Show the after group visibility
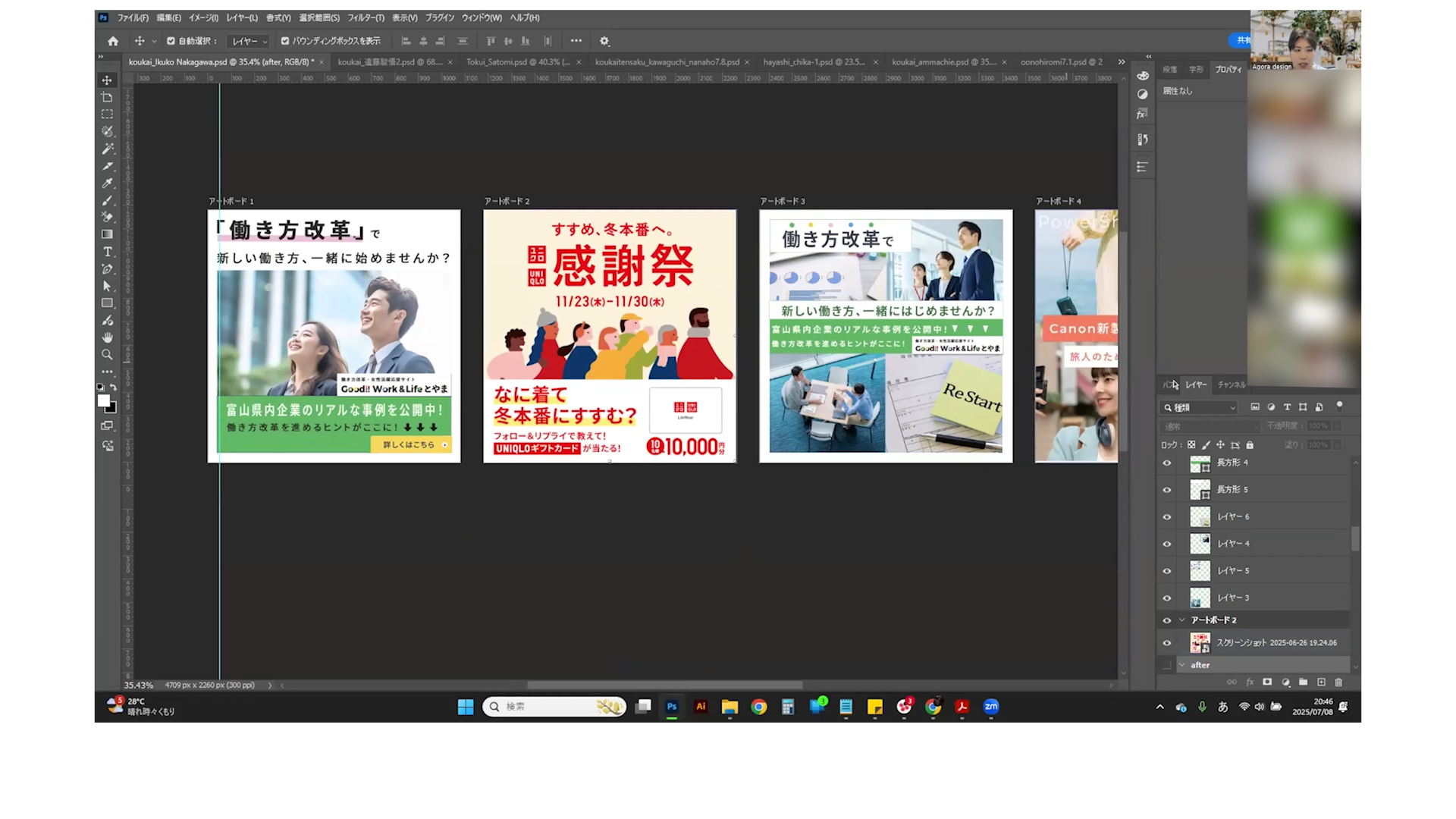The width and height of the screenshot is (1456, 819). pos(1167,665)
